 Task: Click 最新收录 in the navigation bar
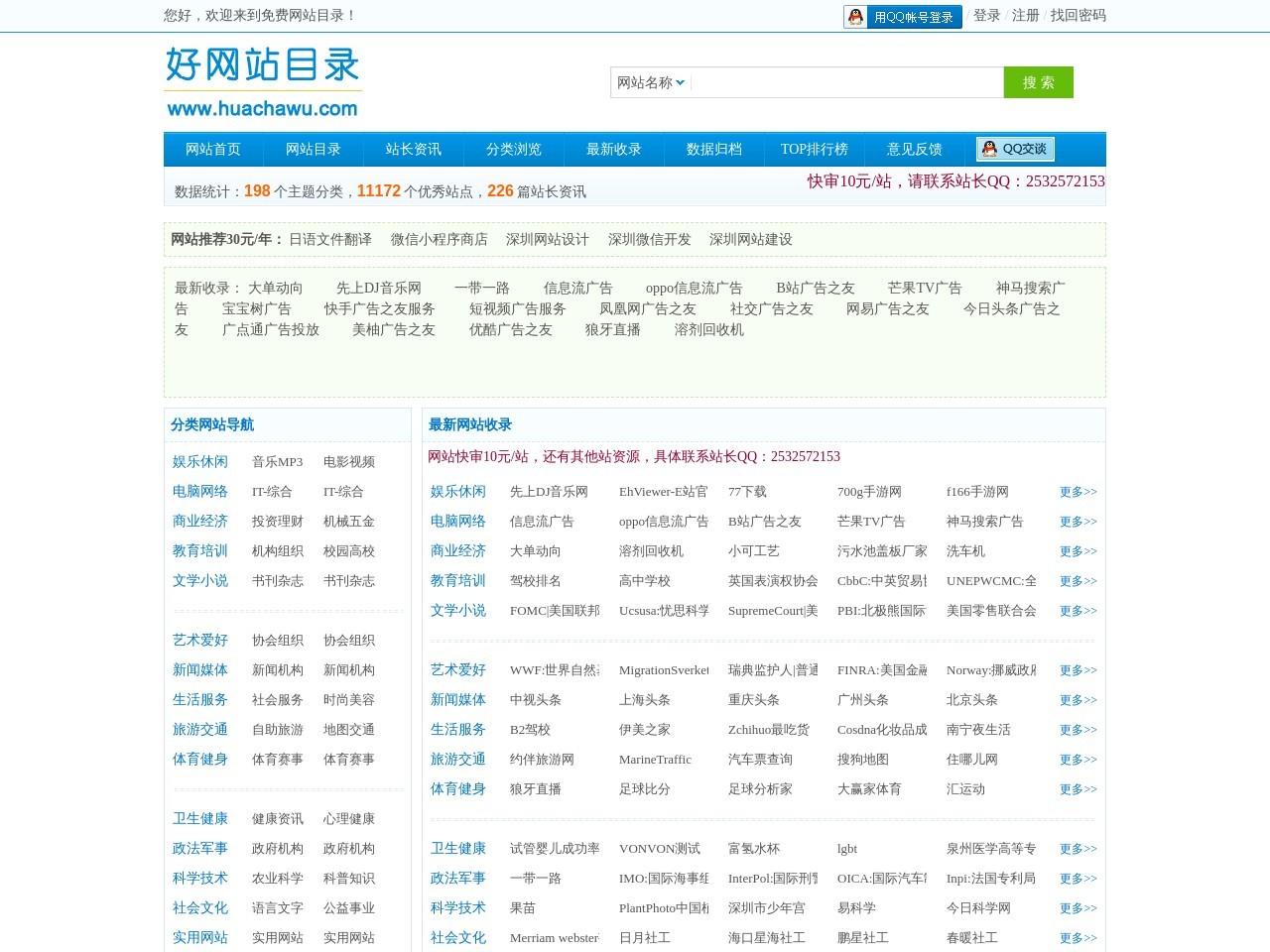click(x=614, y=149)
